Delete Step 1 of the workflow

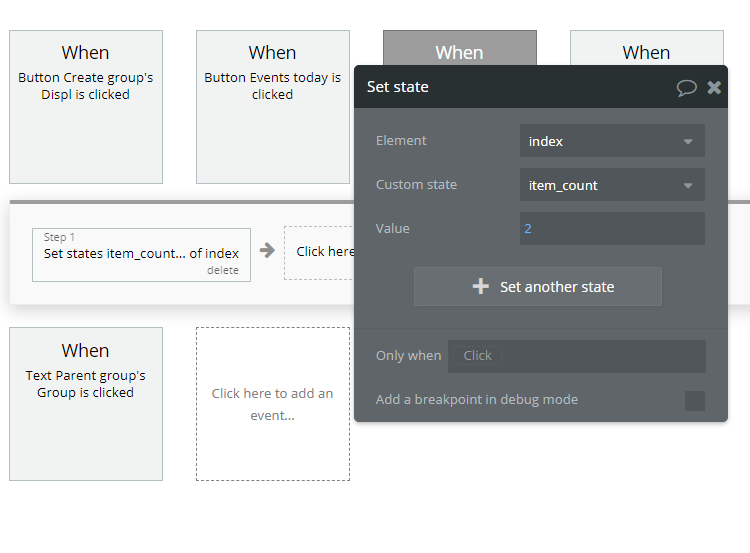pyautogui.click(x=222, y=270)
